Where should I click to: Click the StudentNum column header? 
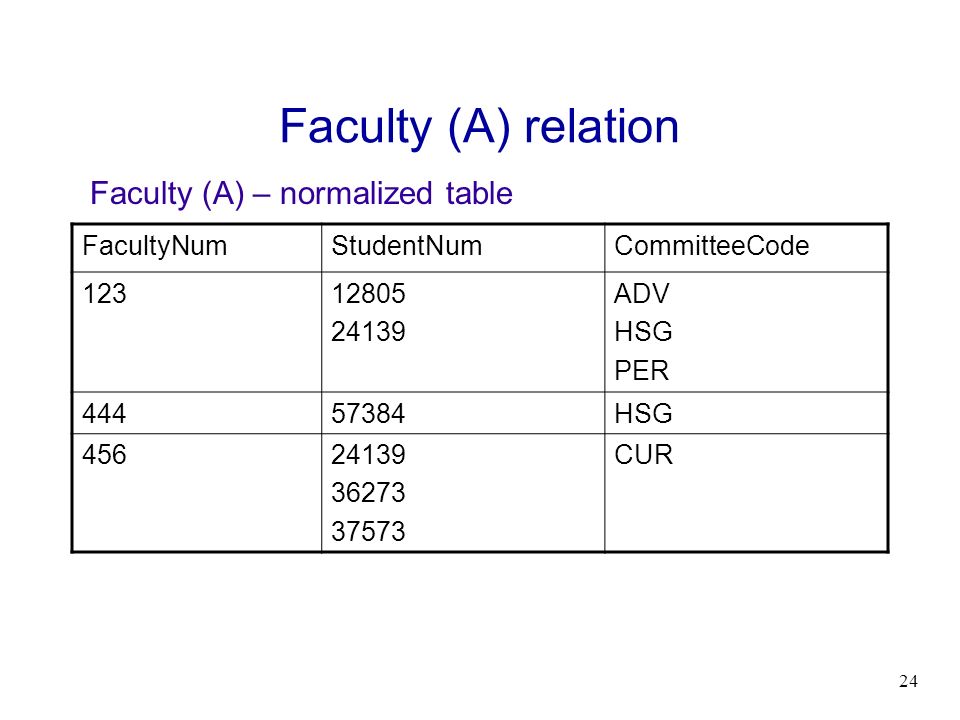point(407,246)
